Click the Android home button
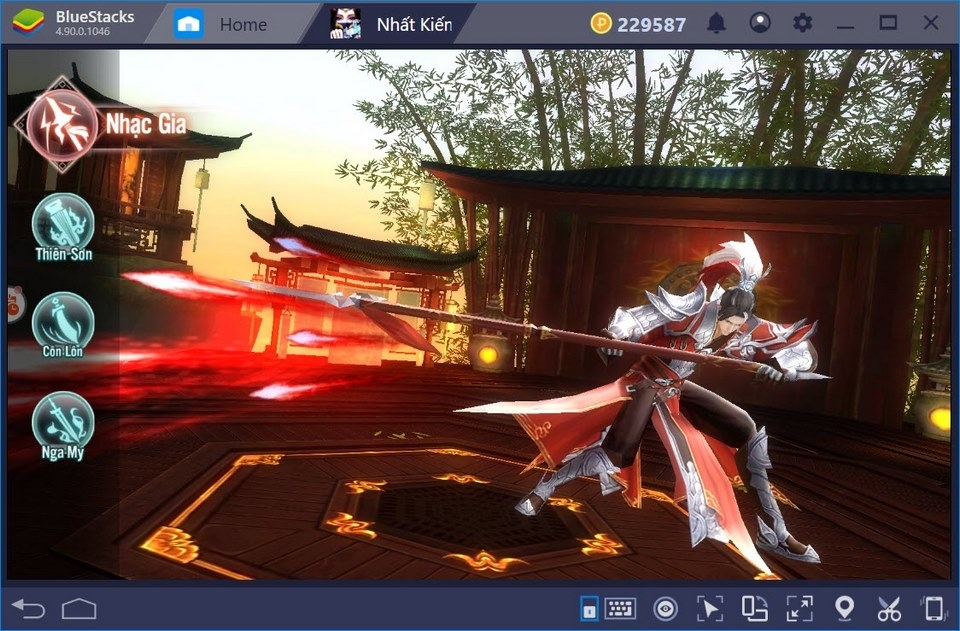This screenshot has height=631, width=960. [x=79, y=609]
